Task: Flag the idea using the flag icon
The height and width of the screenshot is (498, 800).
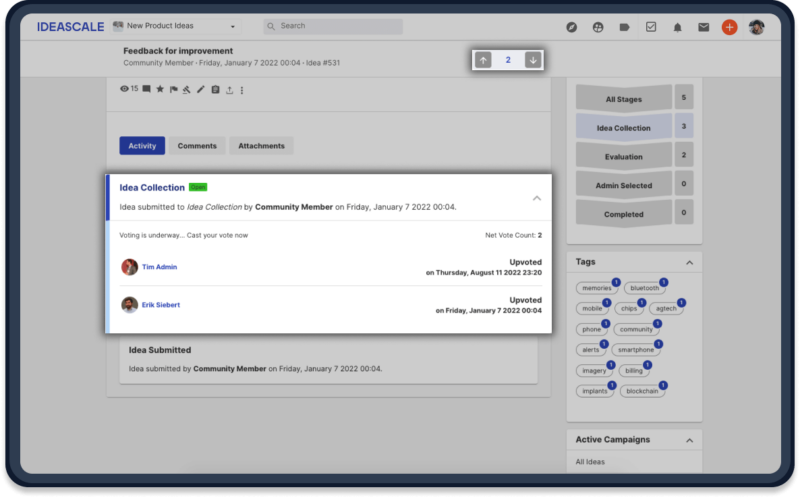Action: [173, 90]
